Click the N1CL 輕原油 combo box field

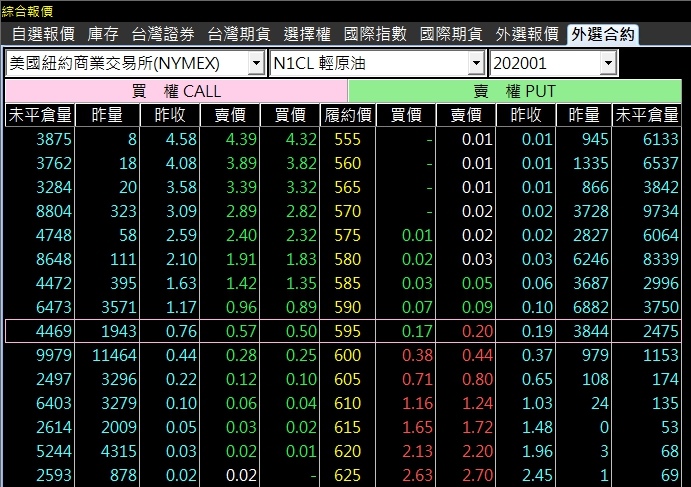click(377, 63)
